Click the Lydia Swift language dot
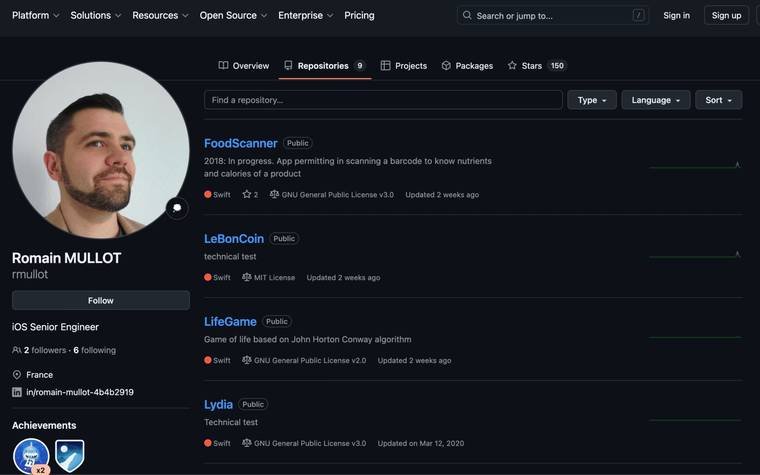 [207, 443]
